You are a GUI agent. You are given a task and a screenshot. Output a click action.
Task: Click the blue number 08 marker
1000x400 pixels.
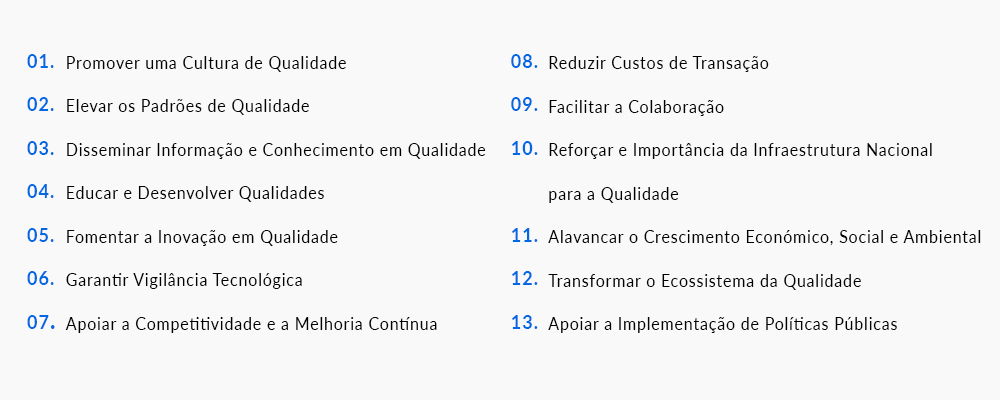[x=524, y=62]
